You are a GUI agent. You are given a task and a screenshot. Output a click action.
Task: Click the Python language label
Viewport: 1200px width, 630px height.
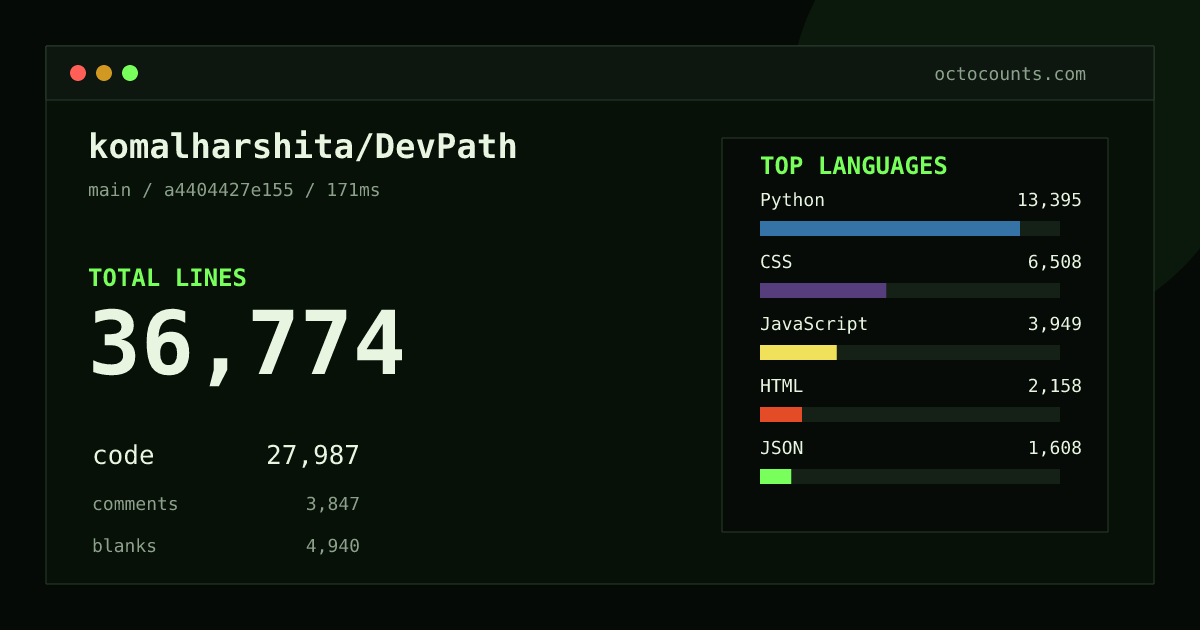pyautogui.click(x=792, y=200)
